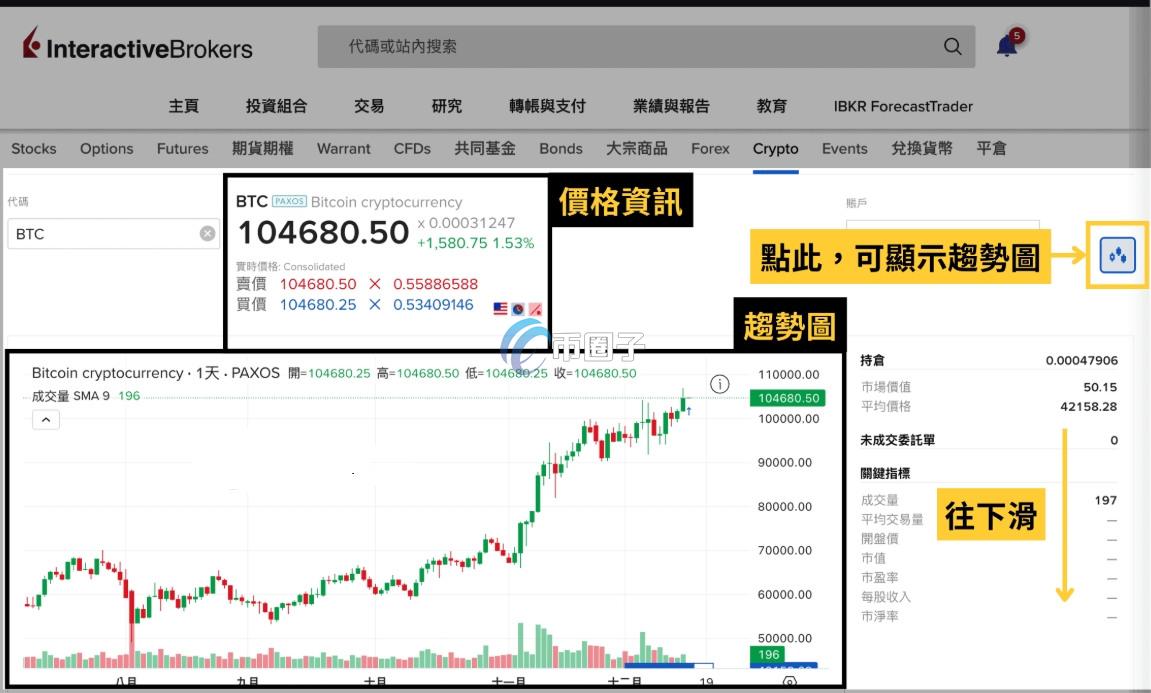Click the highlighted trend chart display icon

click(1115, 255)
